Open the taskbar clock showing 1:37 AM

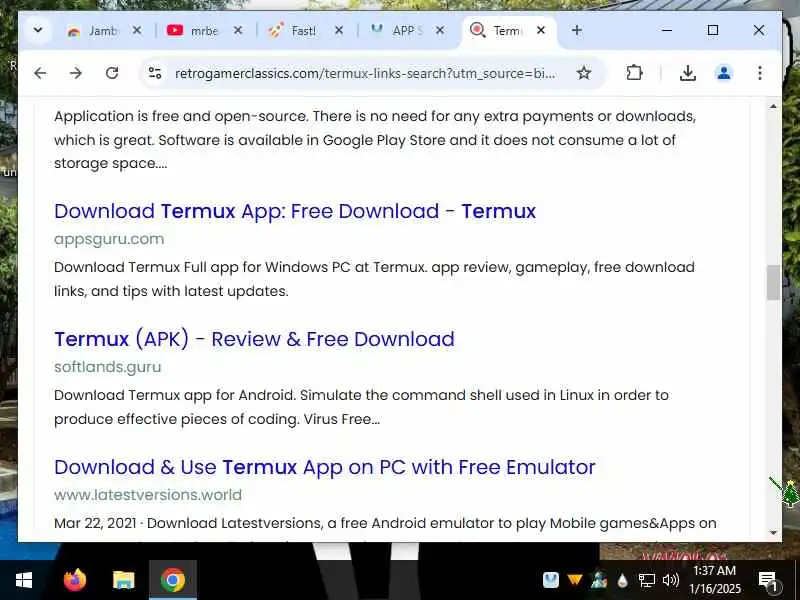pos(715,580)
